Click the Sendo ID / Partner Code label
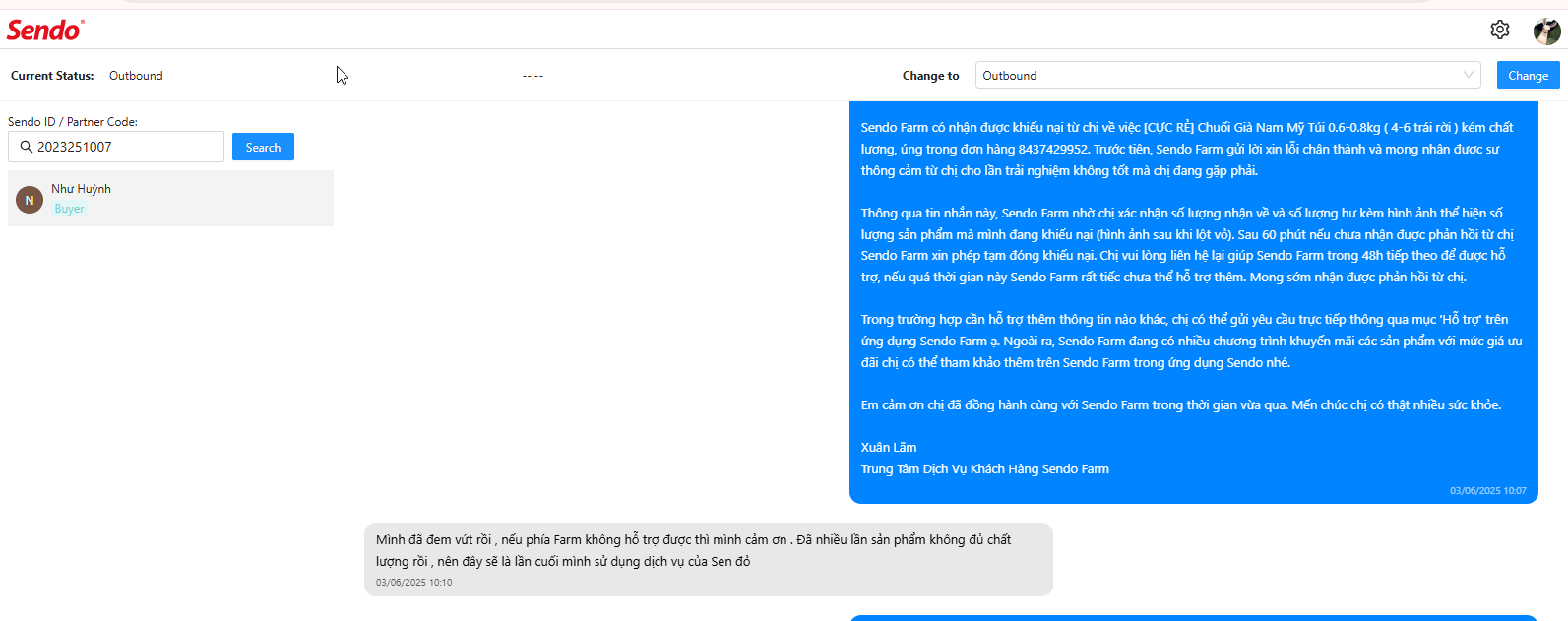 [73, 122]
